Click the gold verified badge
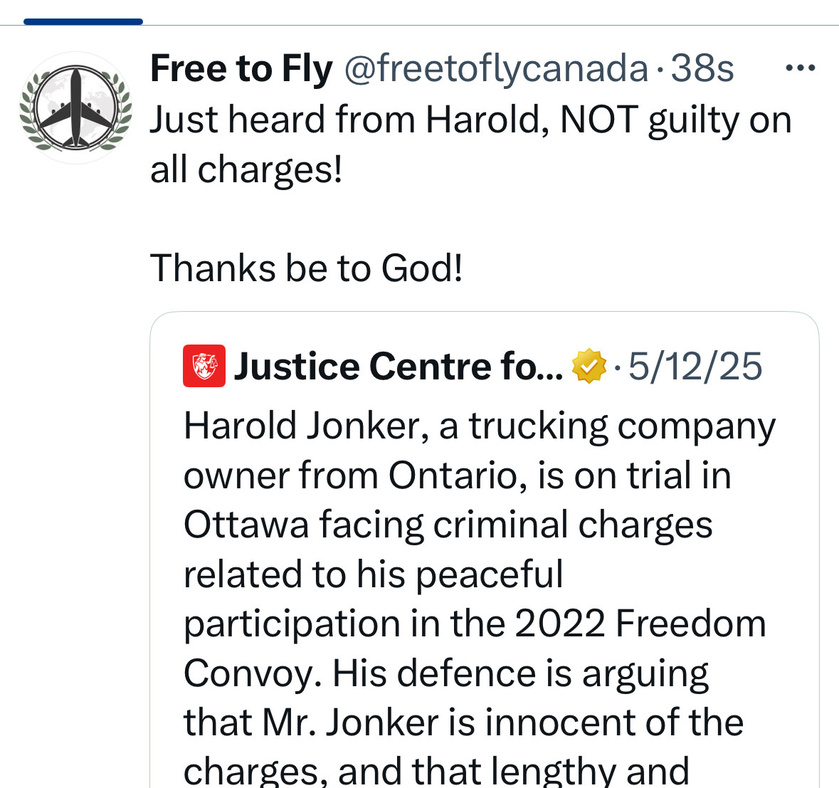Viewport: 839px width, 788px height. click(589, 366)
